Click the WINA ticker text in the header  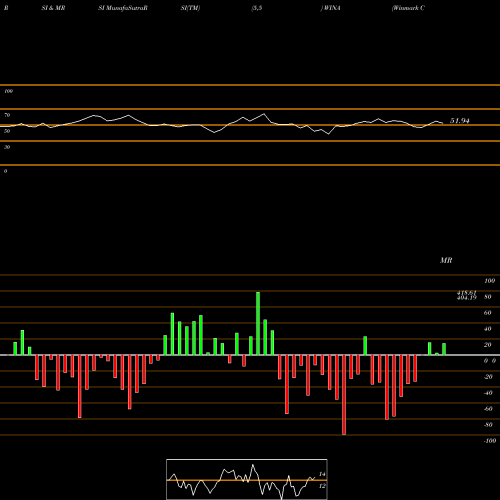(330, 8)
